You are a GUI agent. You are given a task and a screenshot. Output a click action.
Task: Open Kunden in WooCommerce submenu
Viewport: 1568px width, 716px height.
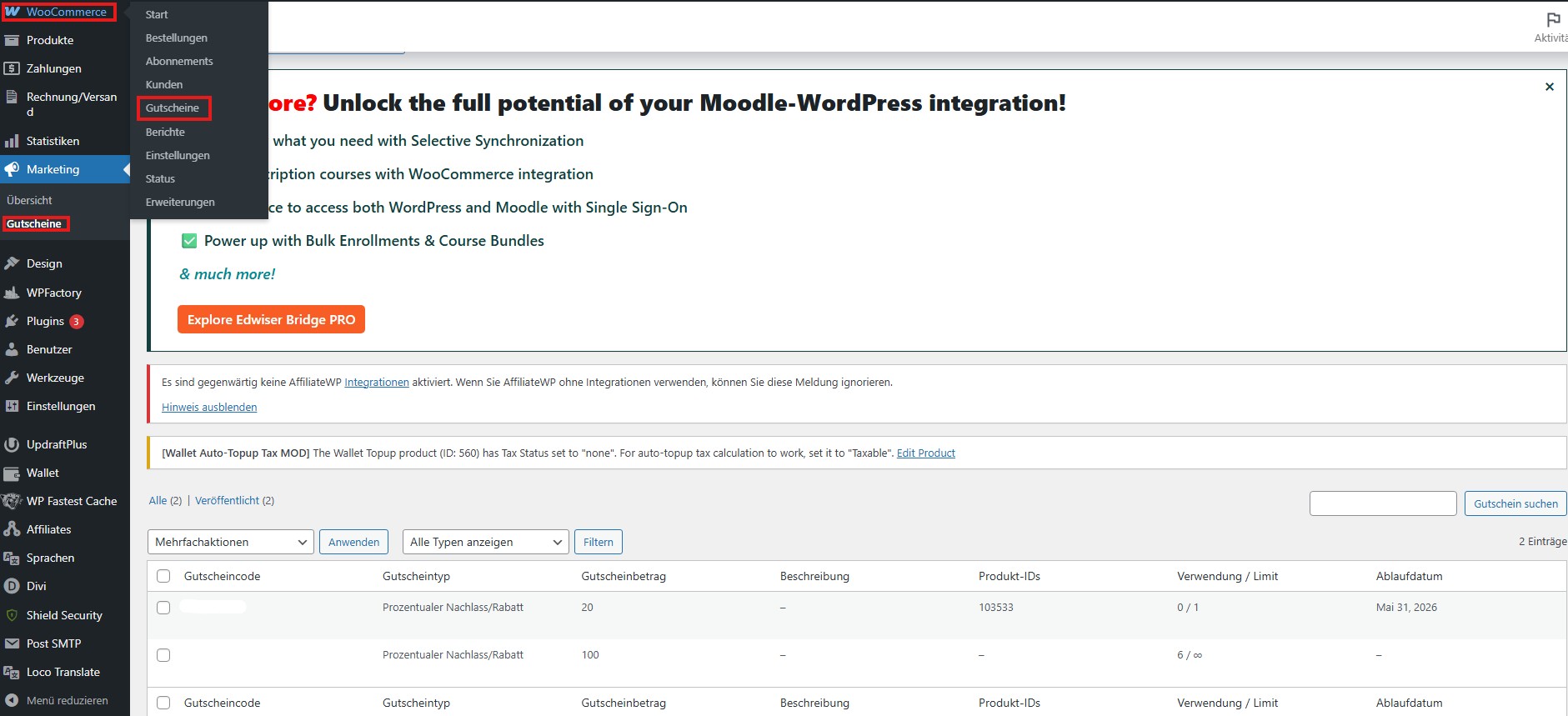(x=164, y=84)
